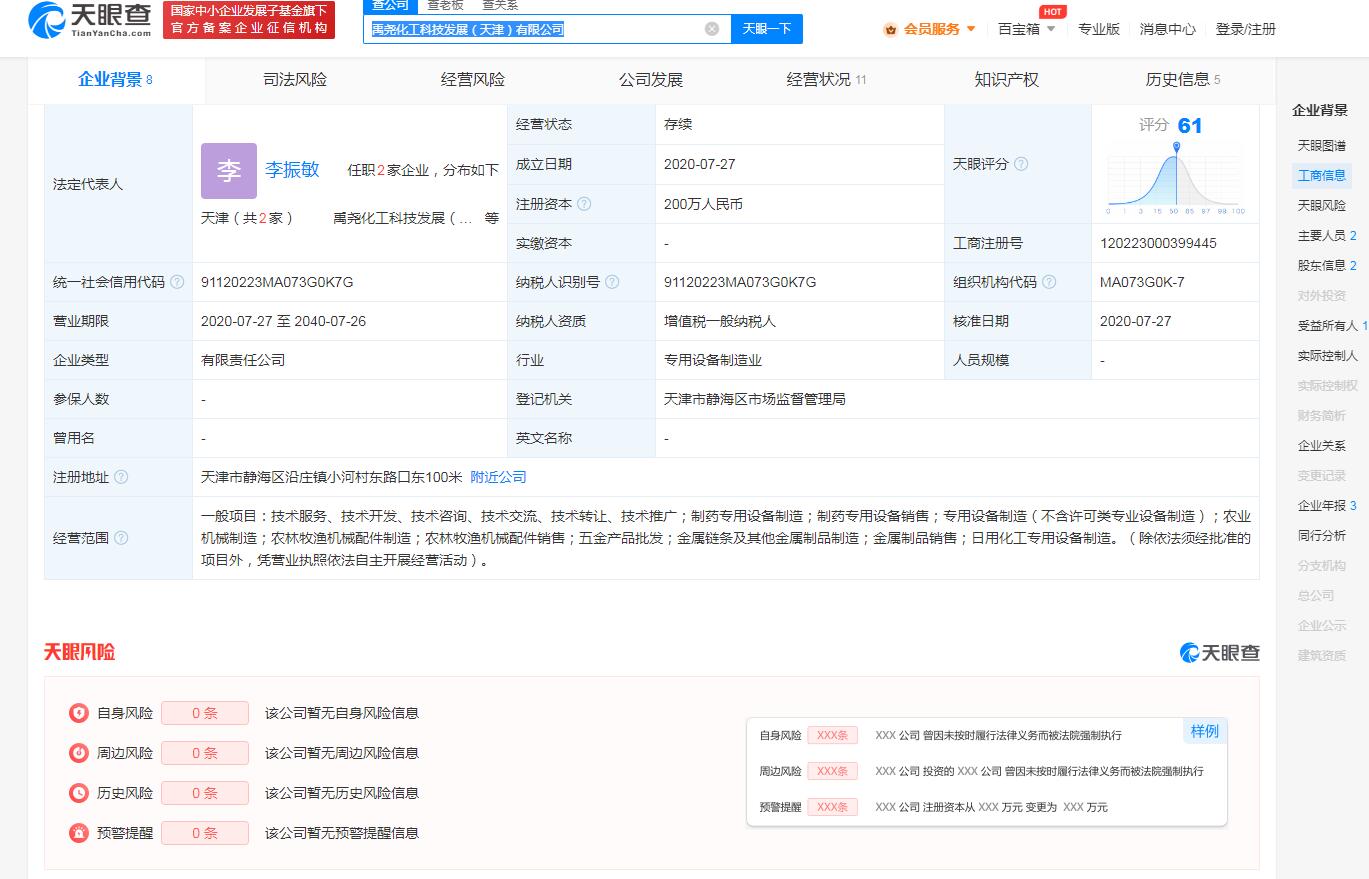Jump to 同行分析 in sidebar
Screen dimensions: 1369x879
(x=1321, y=536)
